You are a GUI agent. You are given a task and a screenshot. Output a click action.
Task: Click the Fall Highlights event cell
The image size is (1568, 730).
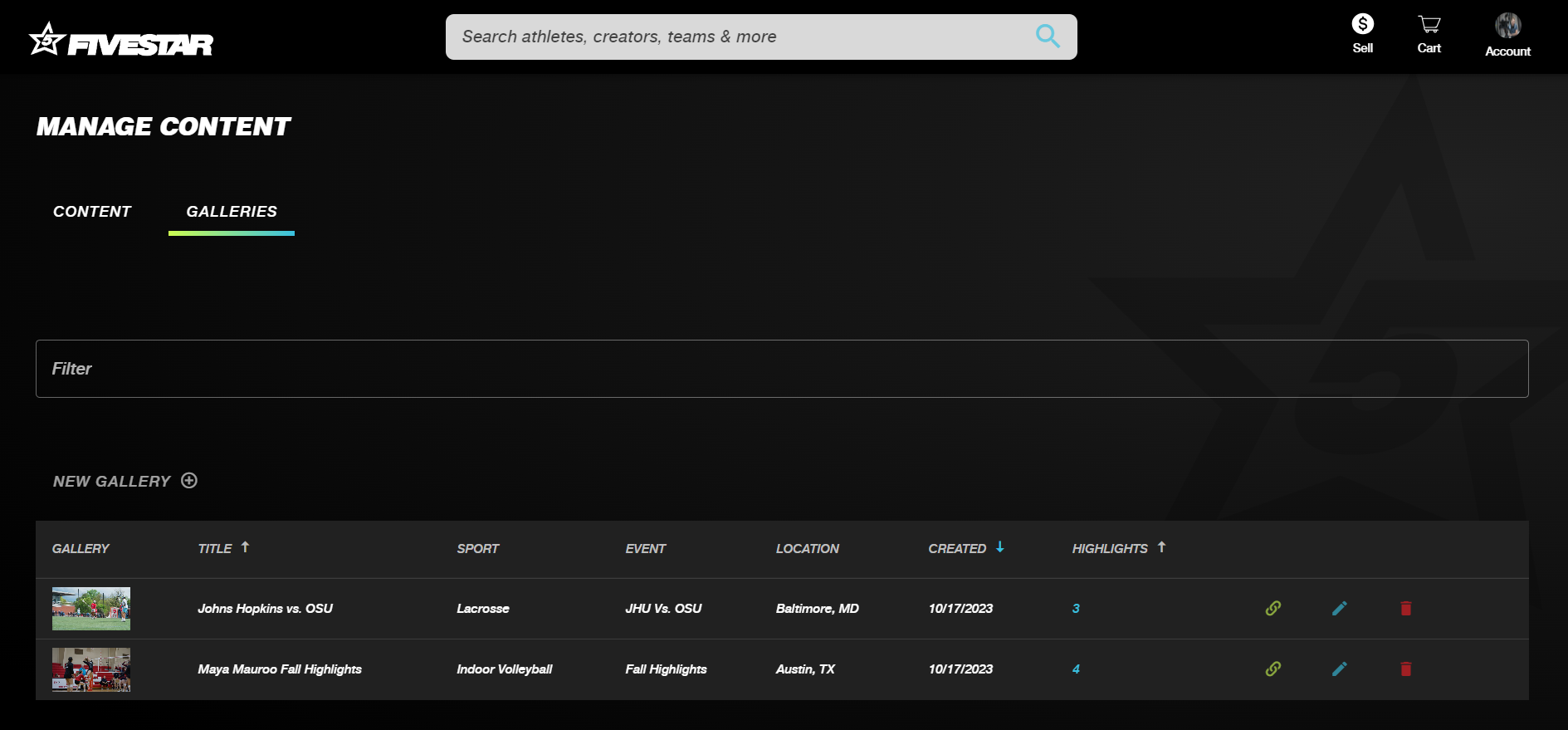[666, 669]
